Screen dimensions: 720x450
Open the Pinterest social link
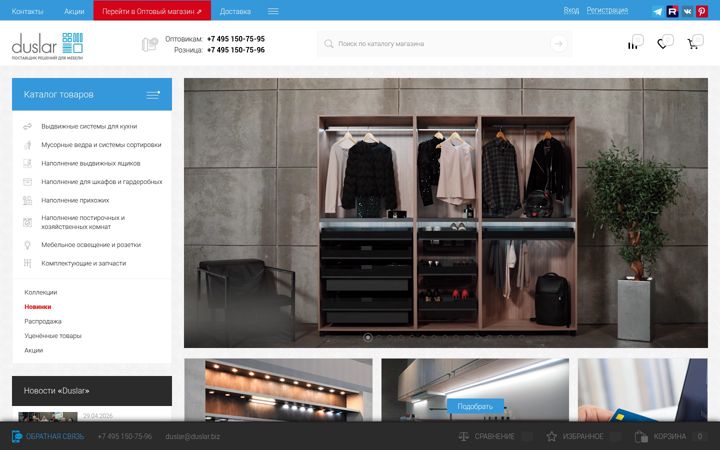(702, 11)
